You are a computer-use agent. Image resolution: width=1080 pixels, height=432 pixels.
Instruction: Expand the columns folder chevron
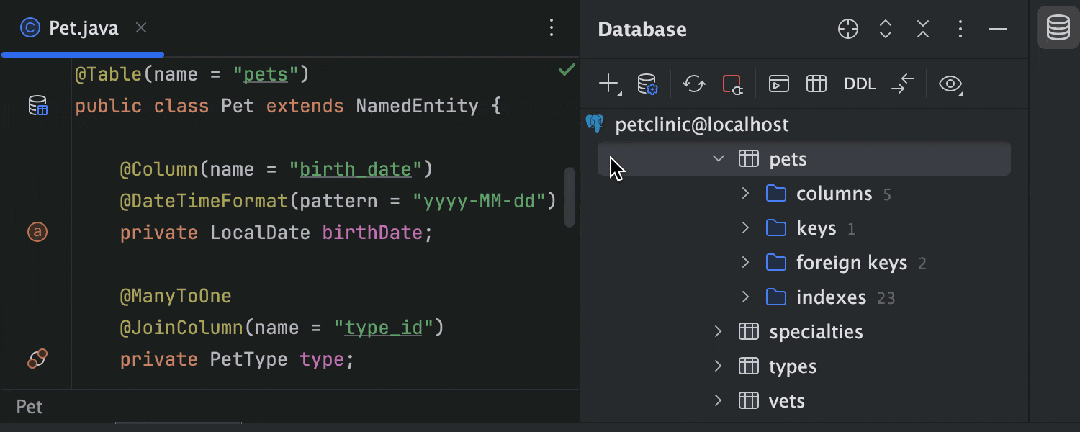point(745,194)
